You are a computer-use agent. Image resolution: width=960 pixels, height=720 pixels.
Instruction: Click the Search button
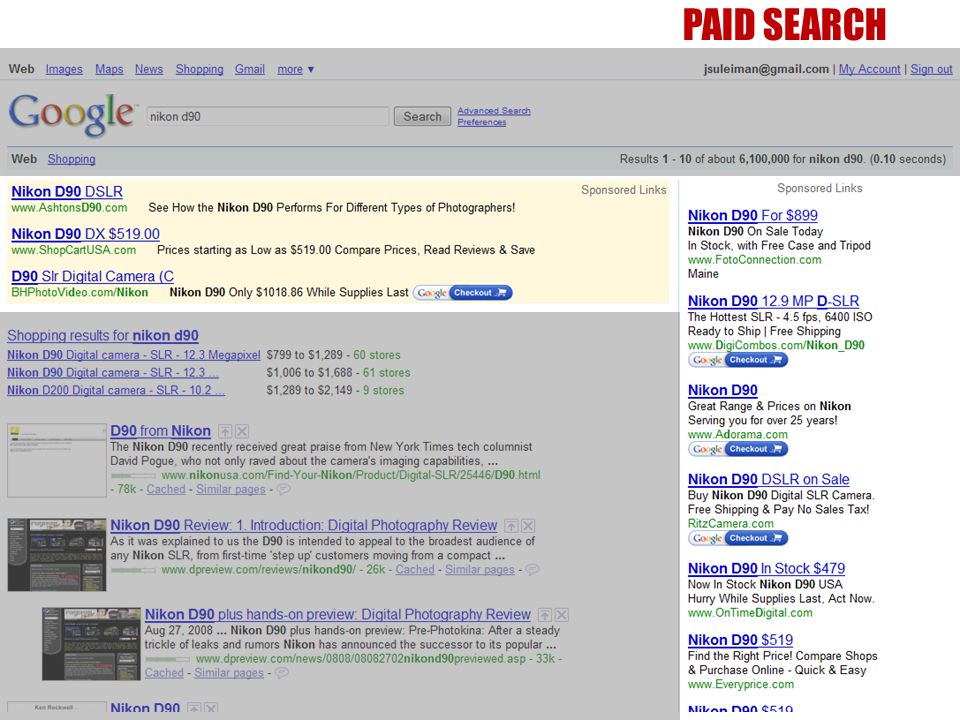coord(422,116)
